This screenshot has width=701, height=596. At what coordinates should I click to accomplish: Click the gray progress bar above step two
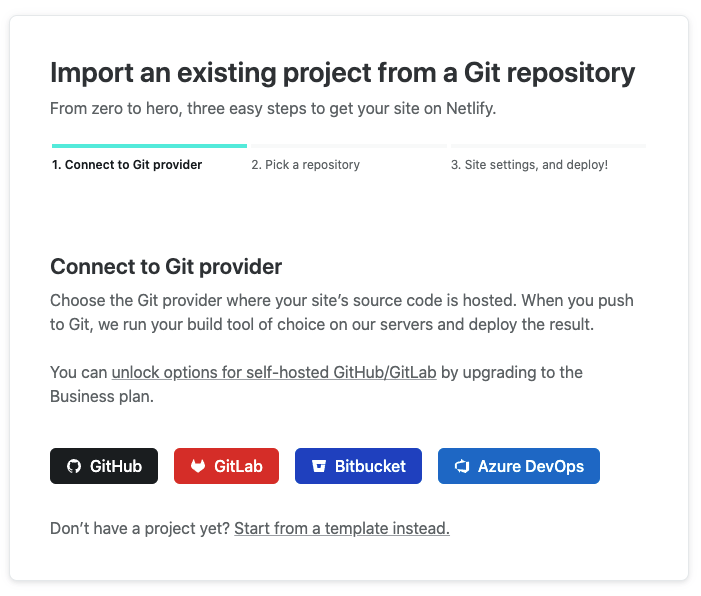(x=348, y=146)
